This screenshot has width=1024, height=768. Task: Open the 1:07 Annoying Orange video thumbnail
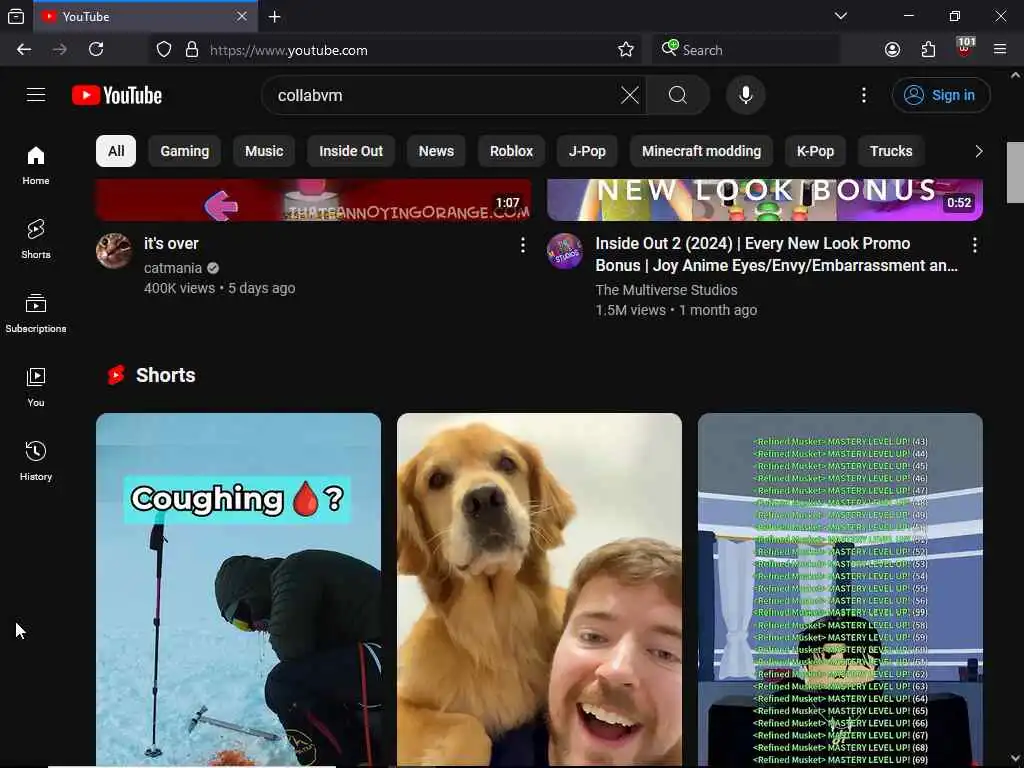(x=313, y=200)
